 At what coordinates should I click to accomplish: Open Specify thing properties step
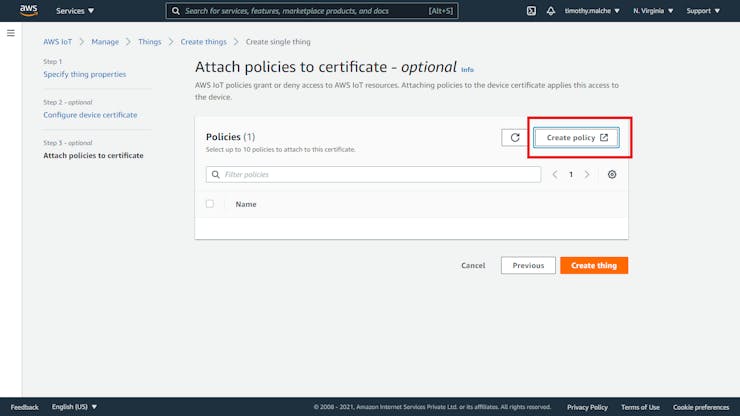tap(84, 74)
